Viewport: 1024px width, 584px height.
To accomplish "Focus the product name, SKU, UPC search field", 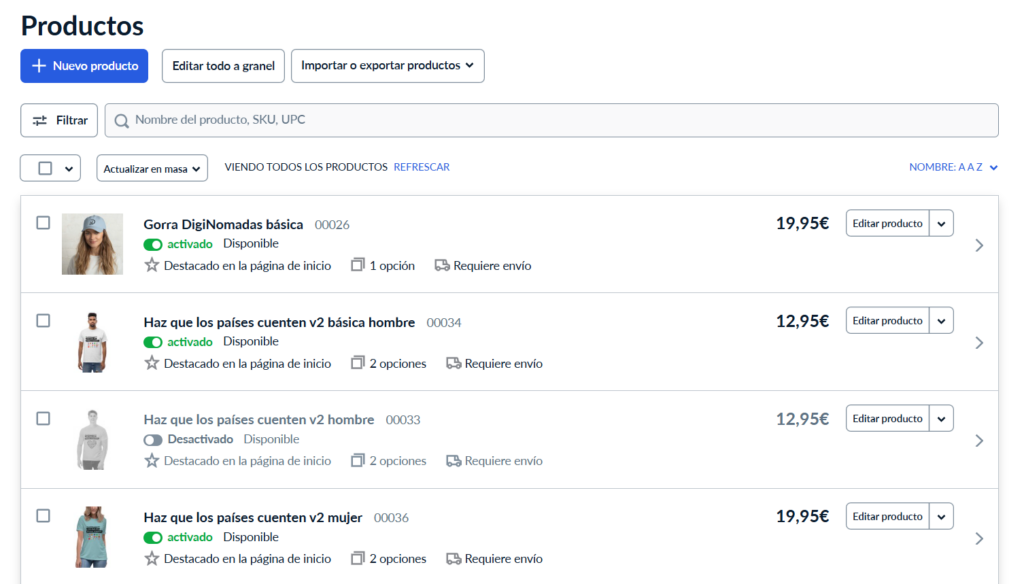I will click(x=552, y=120).
